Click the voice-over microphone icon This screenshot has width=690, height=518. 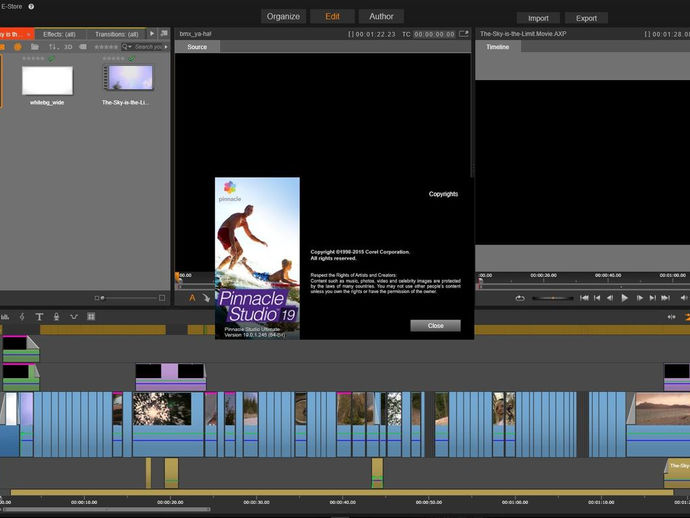[56, 316]
